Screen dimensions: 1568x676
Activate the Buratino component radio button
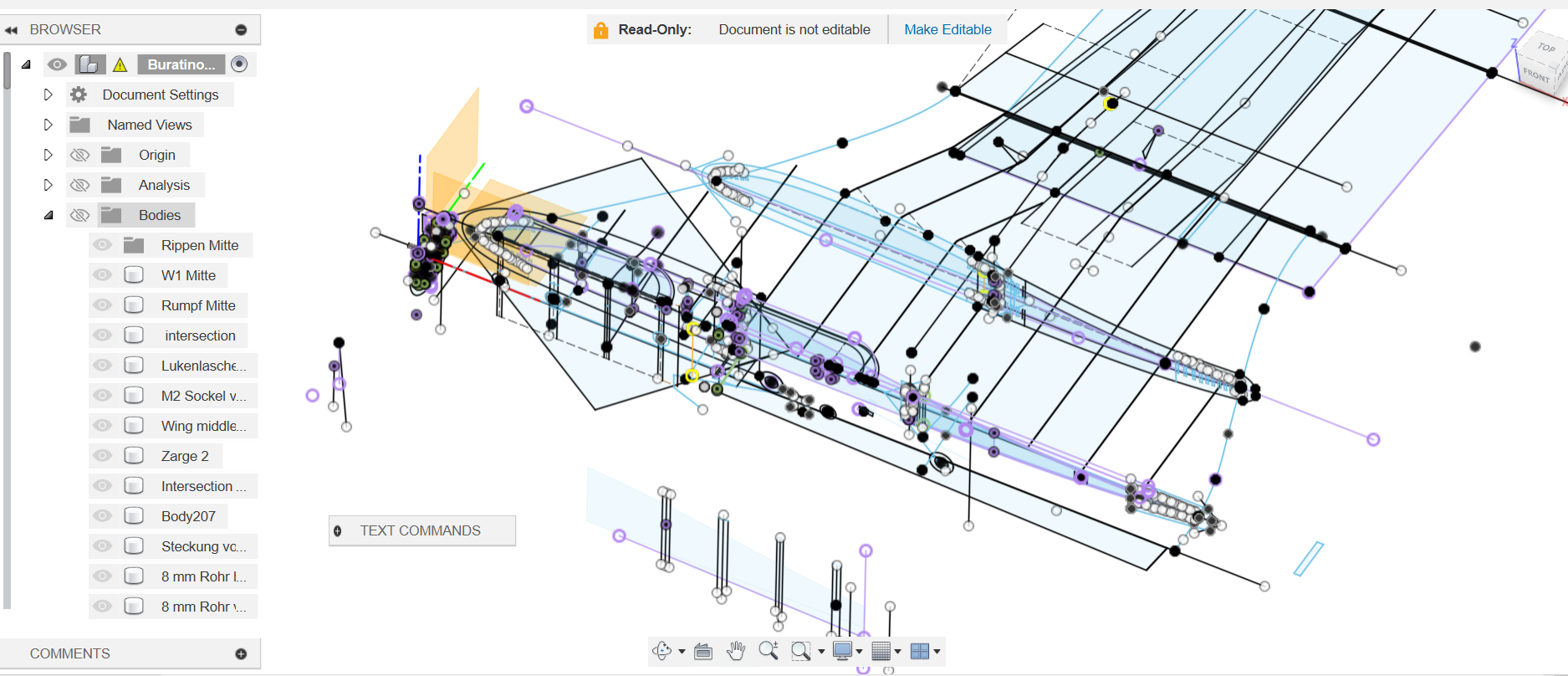coord(239,64)
